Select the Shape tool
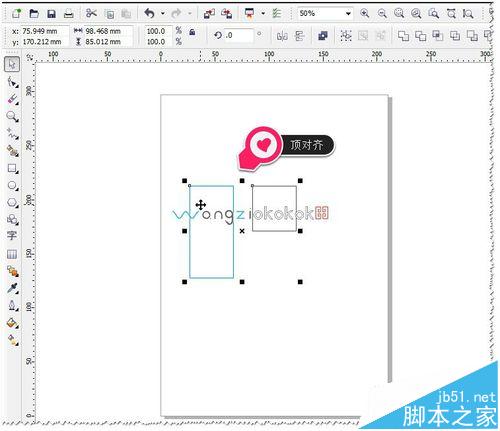Viewport: 500px width, 431px height. 13,82
